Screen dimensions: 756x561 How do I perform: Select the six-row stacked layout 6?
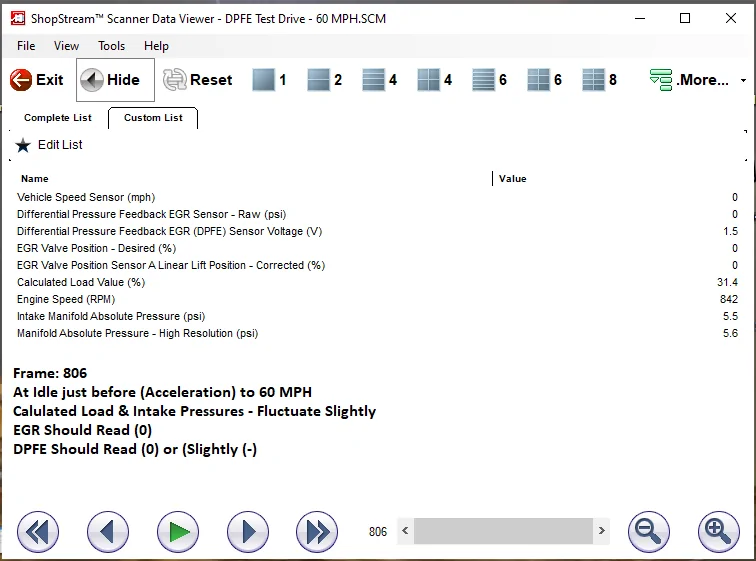pyautogui.click(x=489, y=80)
